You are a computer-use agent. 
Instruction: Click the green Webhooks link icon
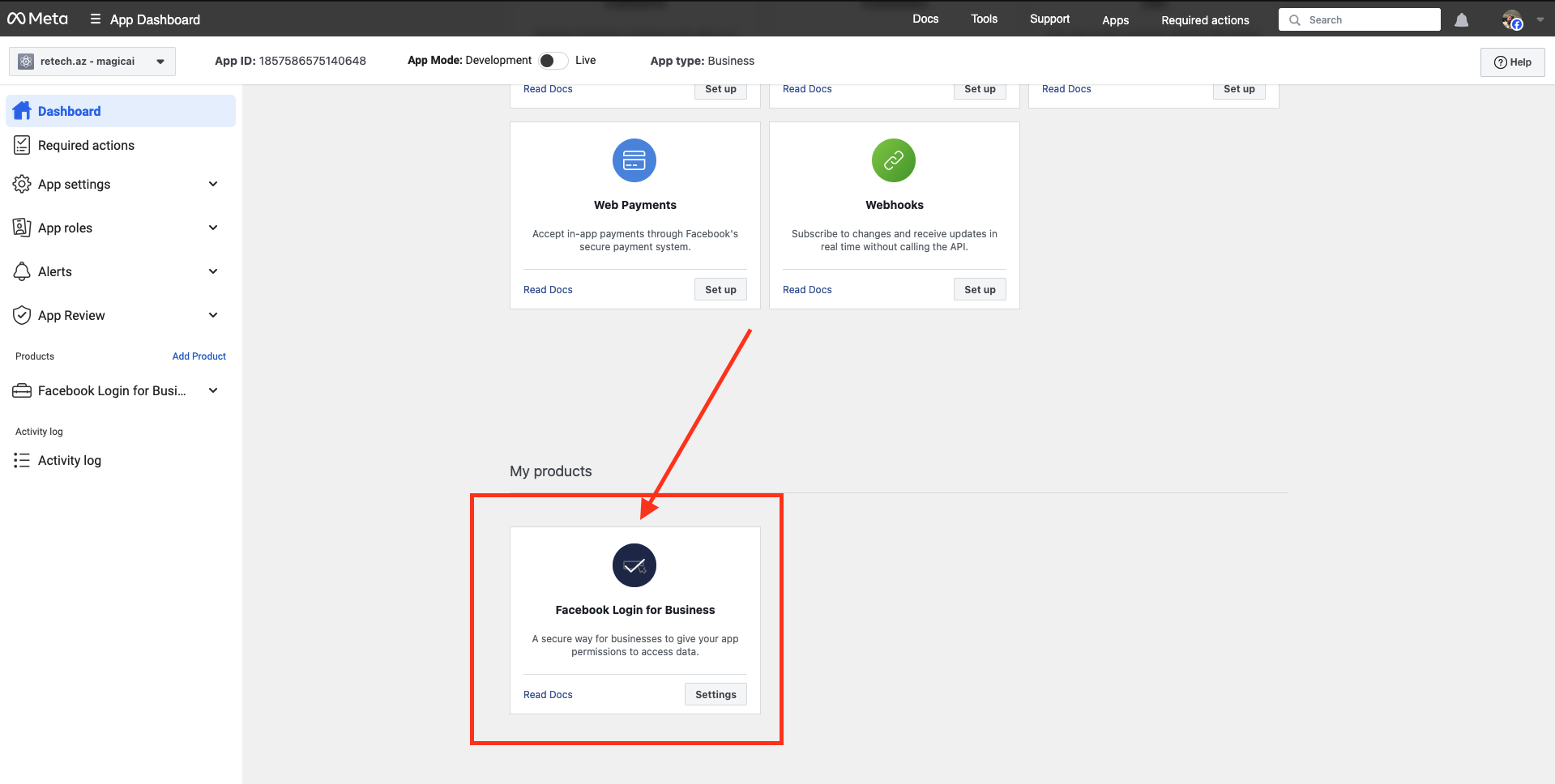tap(893, 160)
